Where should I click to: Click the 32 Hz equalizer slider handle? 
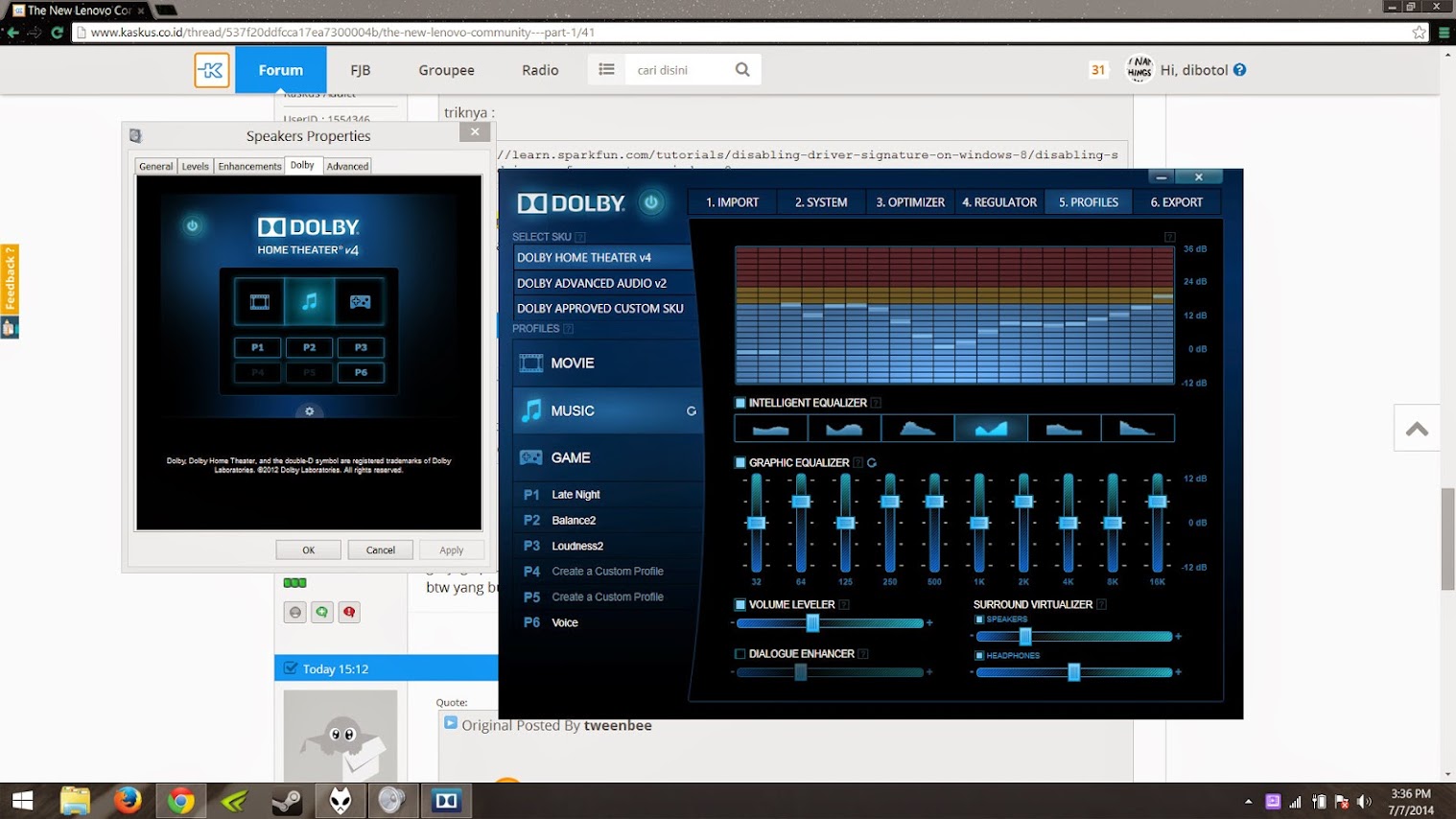(x=756, y=523)
